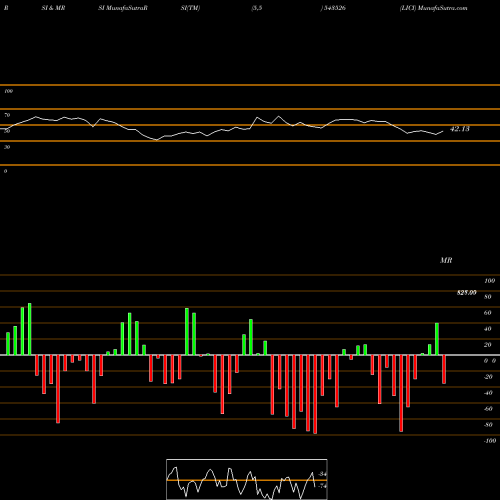Screen dimensions: 500x500
Task: Click the "SI MunafaSutraR" header text
Action: (x=123, y=8)
